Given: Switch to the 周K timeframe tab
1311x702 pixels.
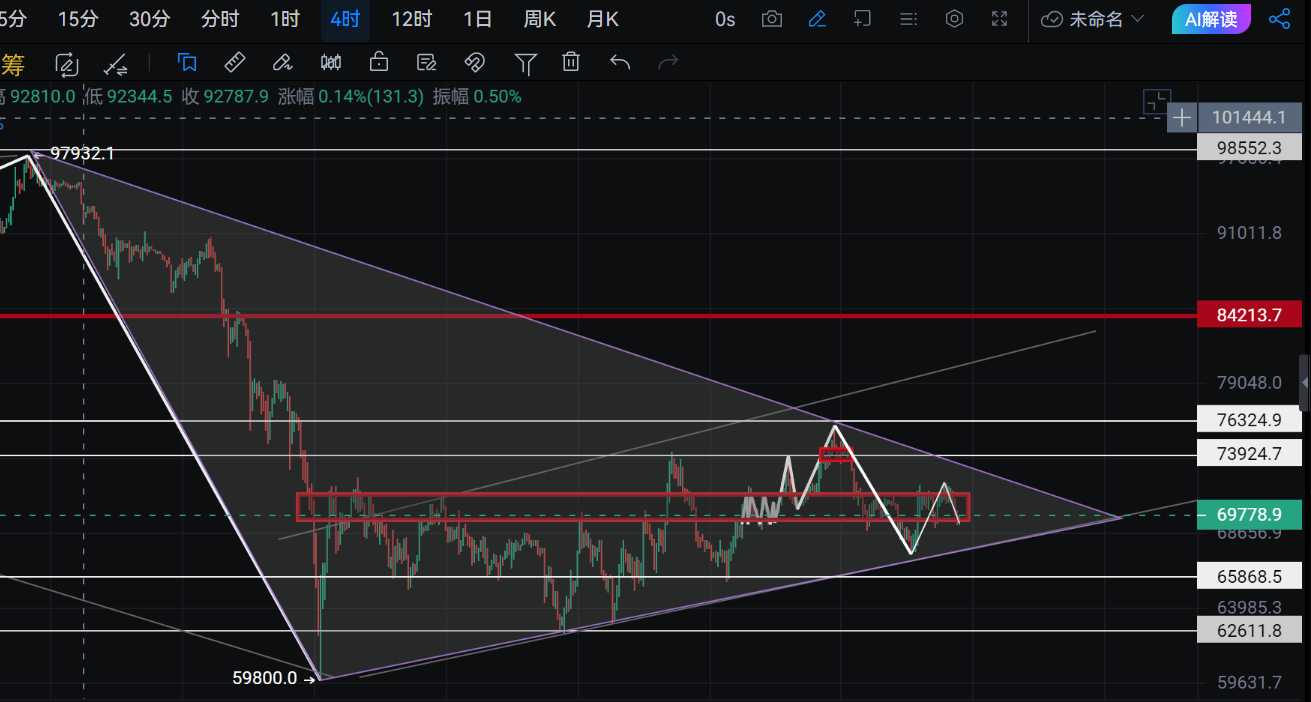Looking at the screenshot, I should point(539,19).
